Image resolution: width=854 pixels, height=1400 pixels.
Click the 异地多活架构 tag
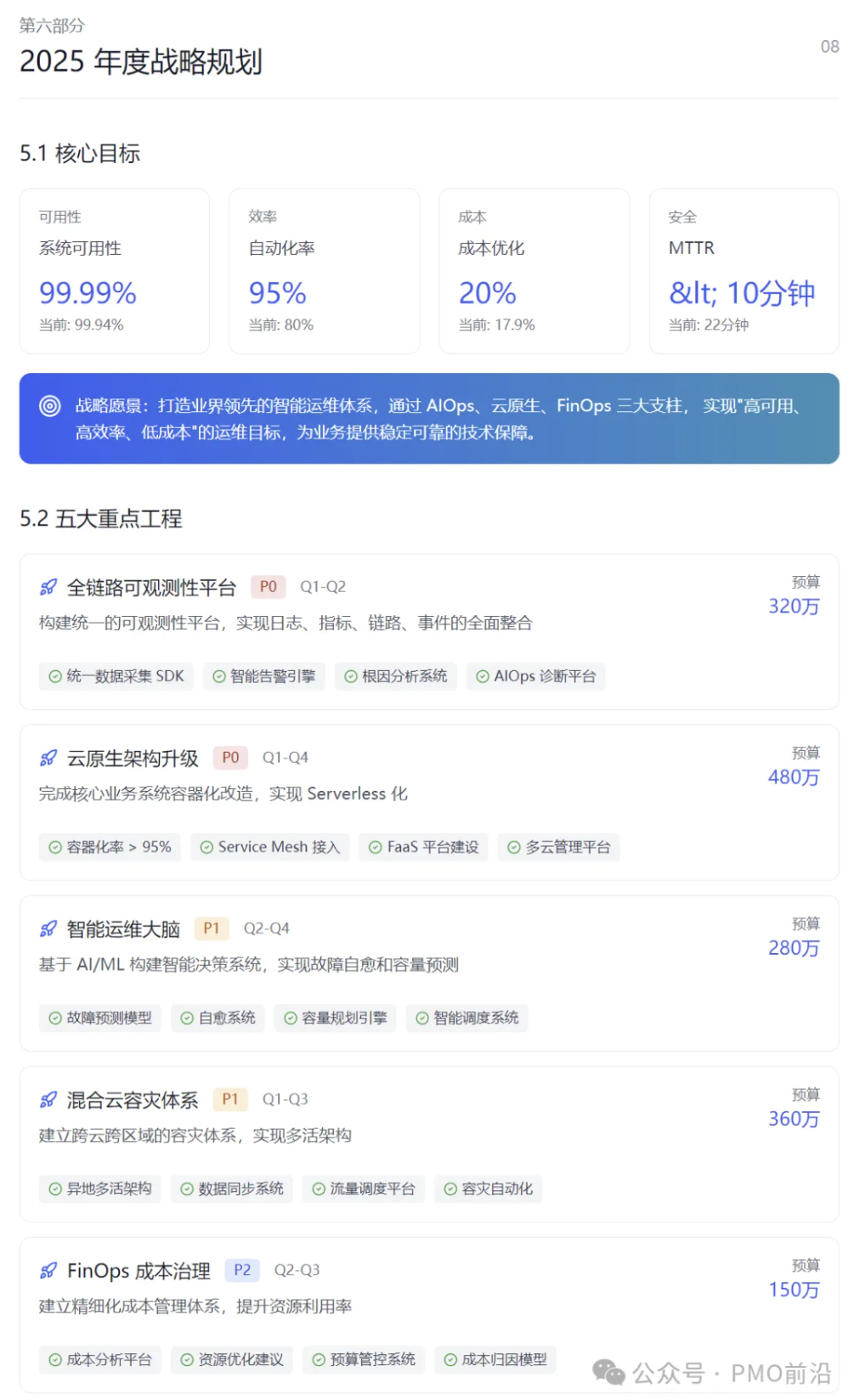[x=100, y=1188]
